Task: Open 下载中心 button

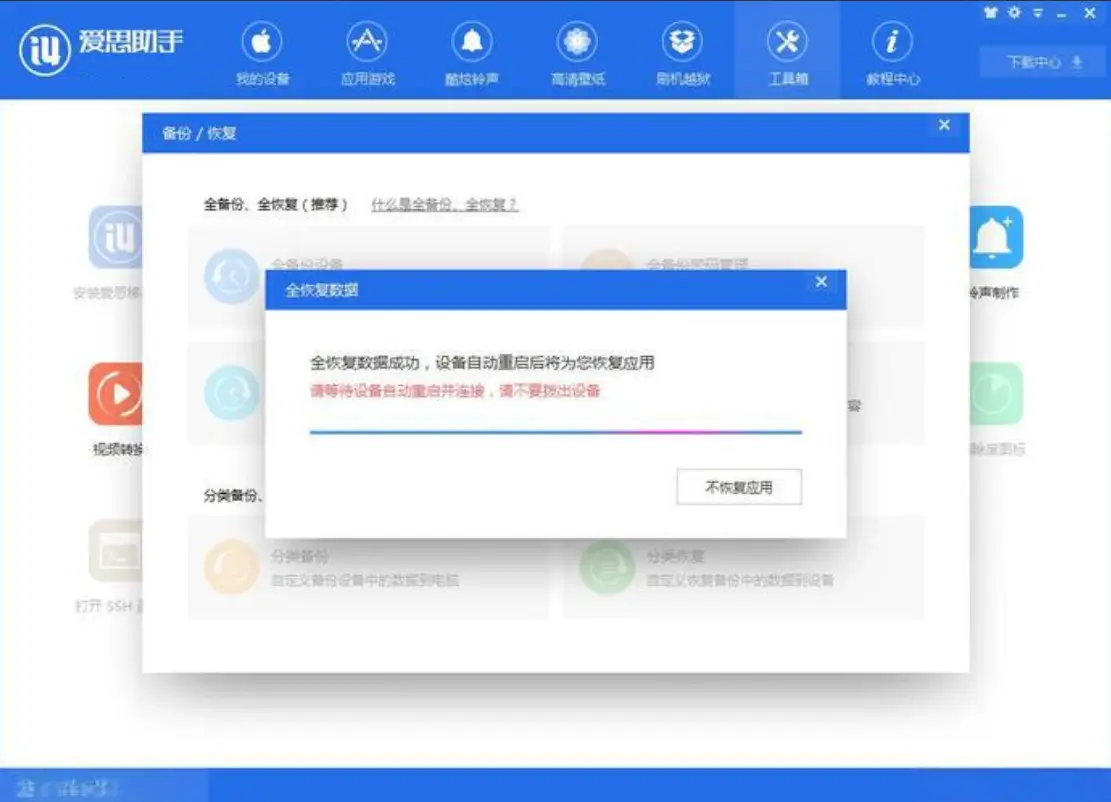Action: pos(1044,62)
